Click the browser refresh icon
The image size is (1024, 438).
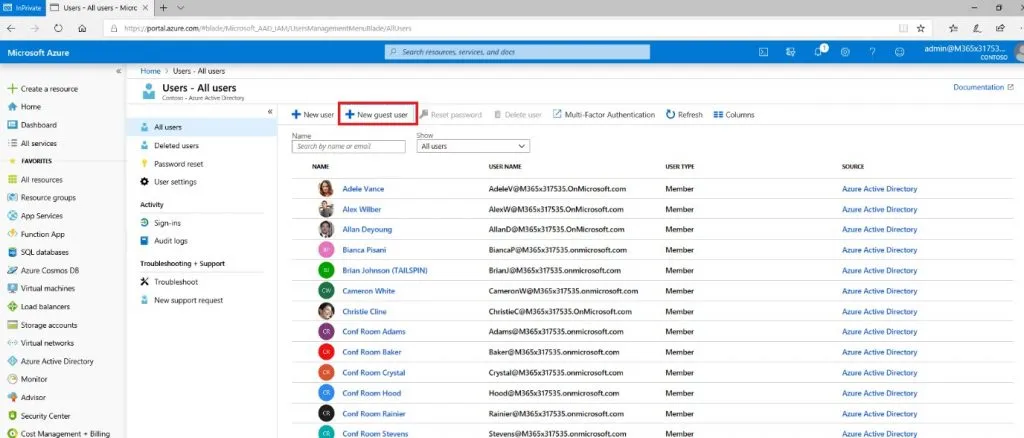(x=59, y=28)
